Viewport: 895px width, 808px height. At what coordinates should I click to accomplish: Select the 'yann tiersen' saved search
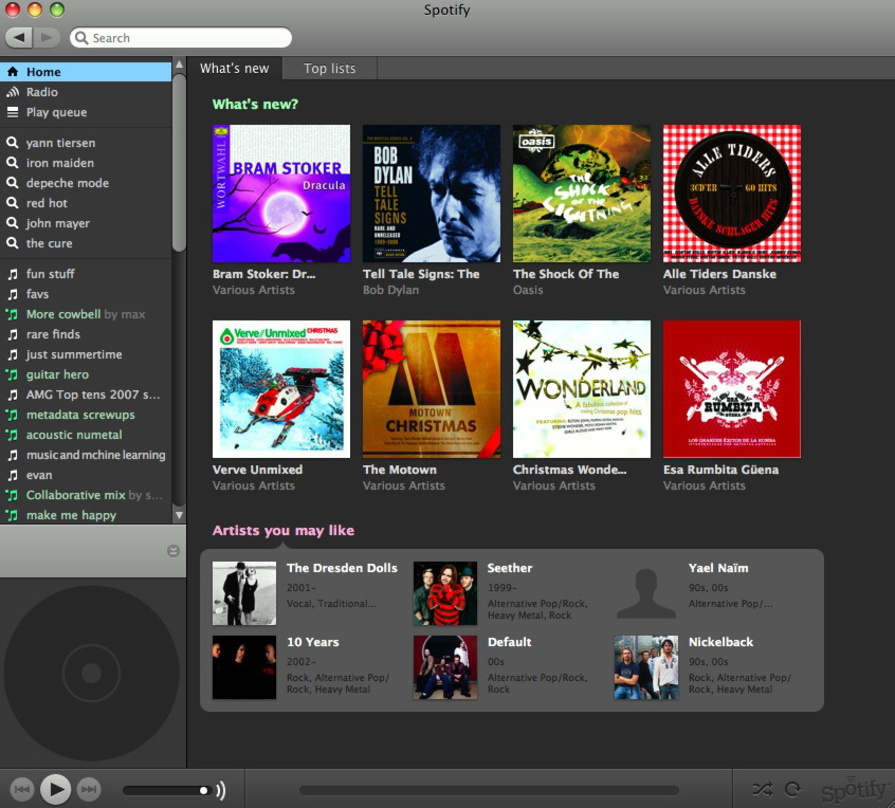pyautogui.click(x=86, y=143)
